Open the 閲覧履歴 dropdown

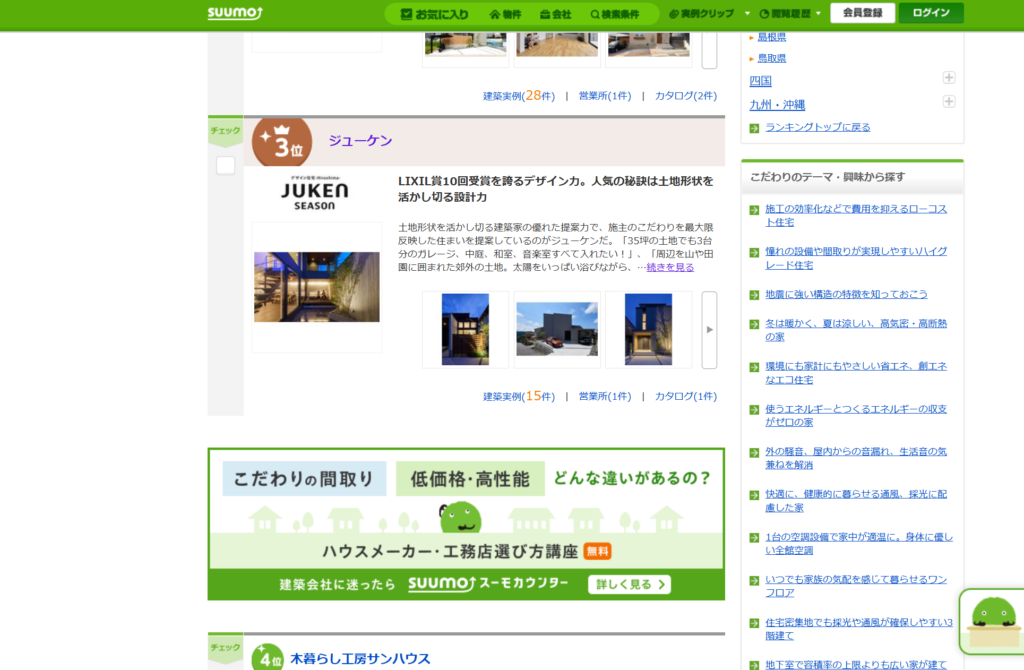(x=790, y=13)
